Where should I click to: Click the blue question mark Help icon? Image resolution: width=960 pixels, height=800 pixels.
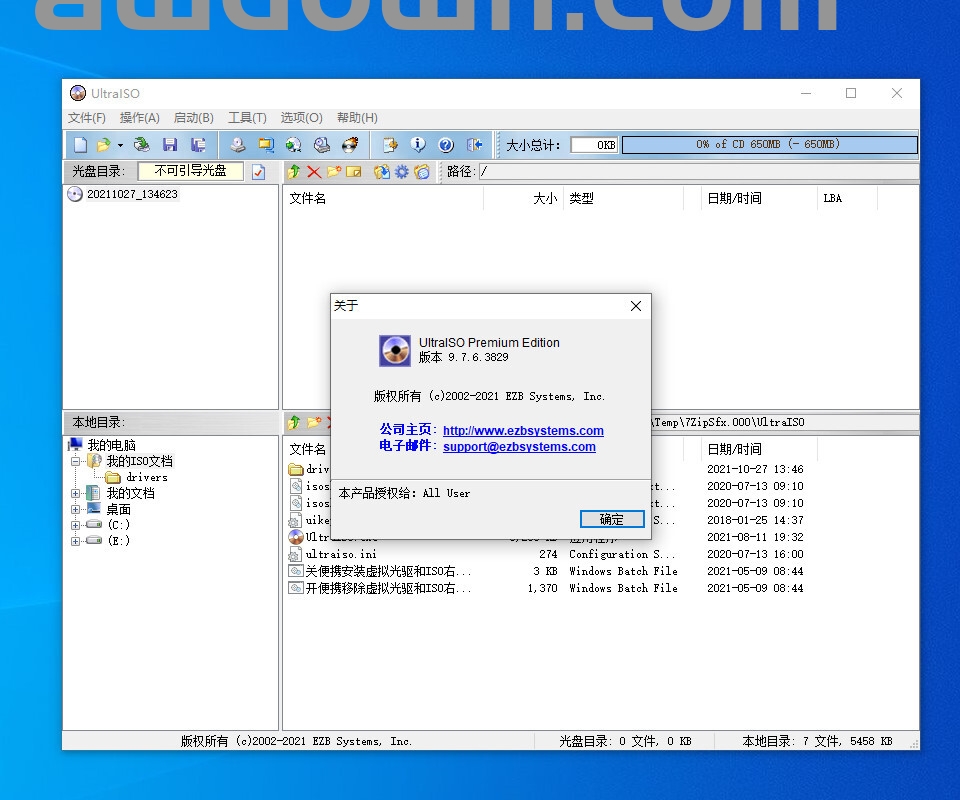click(x=446, y=145)
